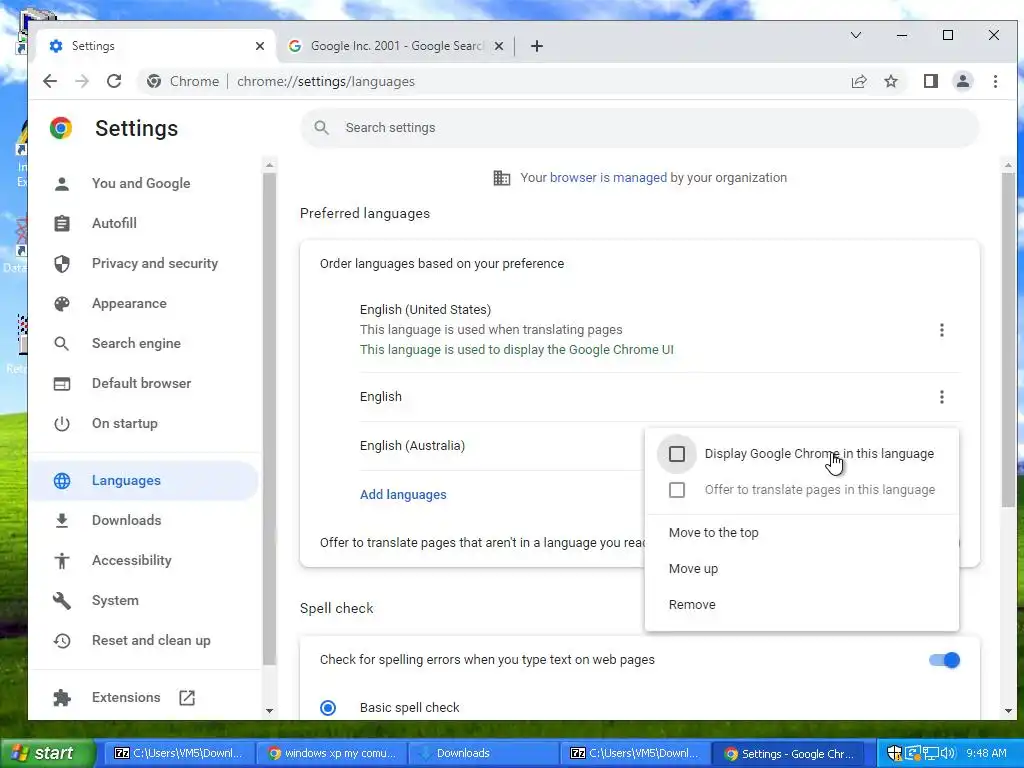
Task: Click the Privacy shield icon
Action: (x=62, y=263)
